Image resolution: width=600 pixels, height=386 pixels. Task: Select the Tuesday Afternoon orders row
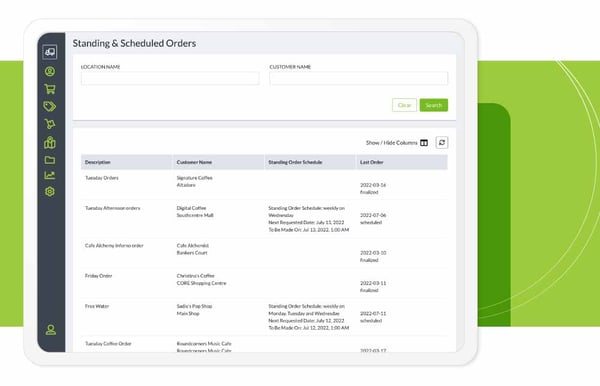click(x=264, y=219)
